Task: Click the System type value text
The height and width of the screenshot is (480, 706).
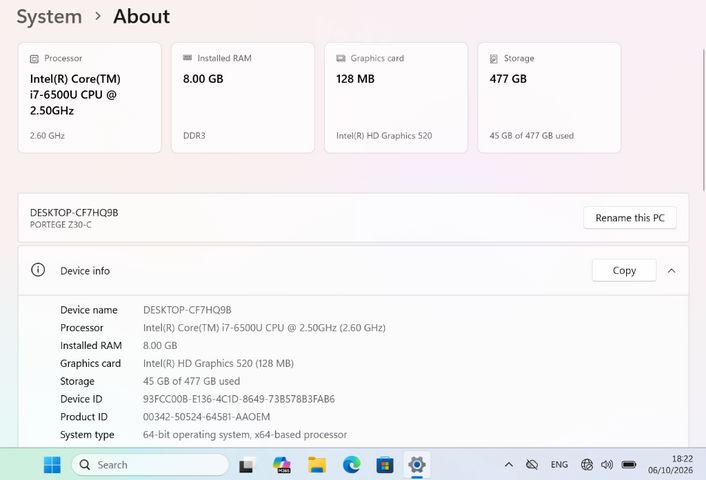Action: [x=245, y=435]
